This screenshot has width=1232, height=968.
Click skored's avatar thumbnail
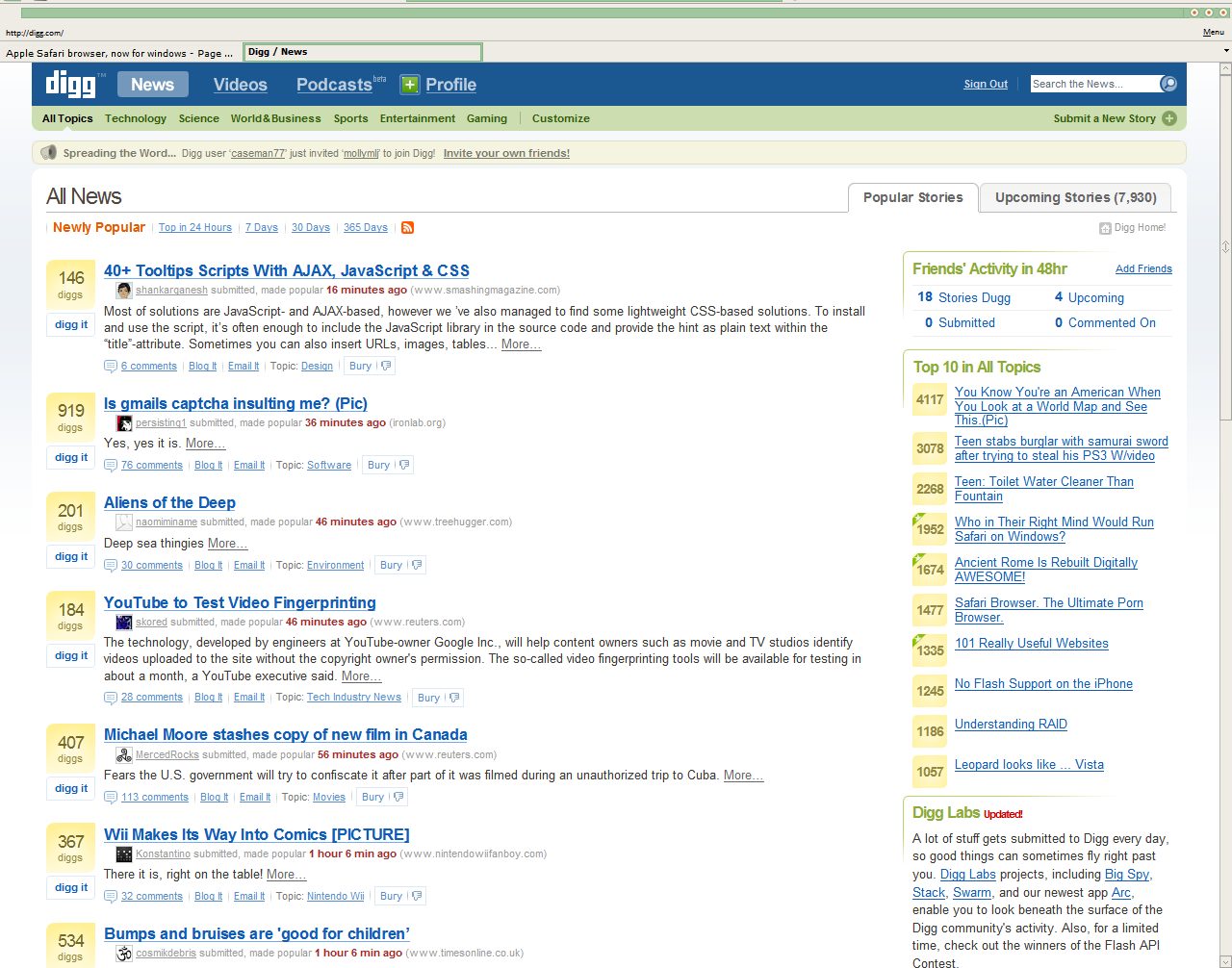point(124,623)
